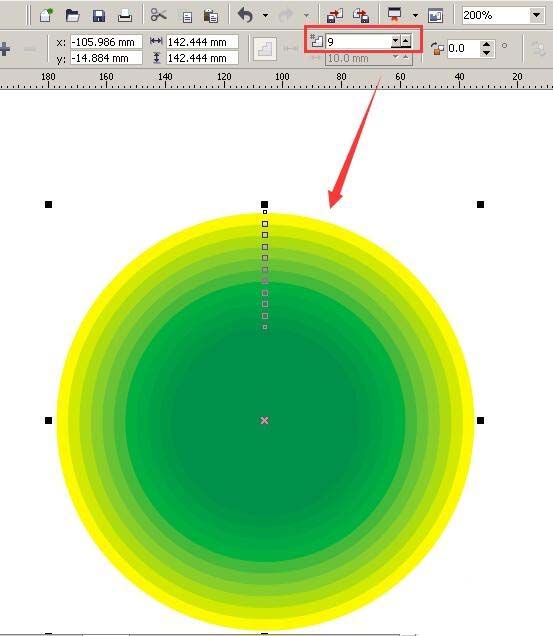This screenshot has height=636, width=553.
Task: Open the redo history dropdown arrow
Action: pos(306,16)
